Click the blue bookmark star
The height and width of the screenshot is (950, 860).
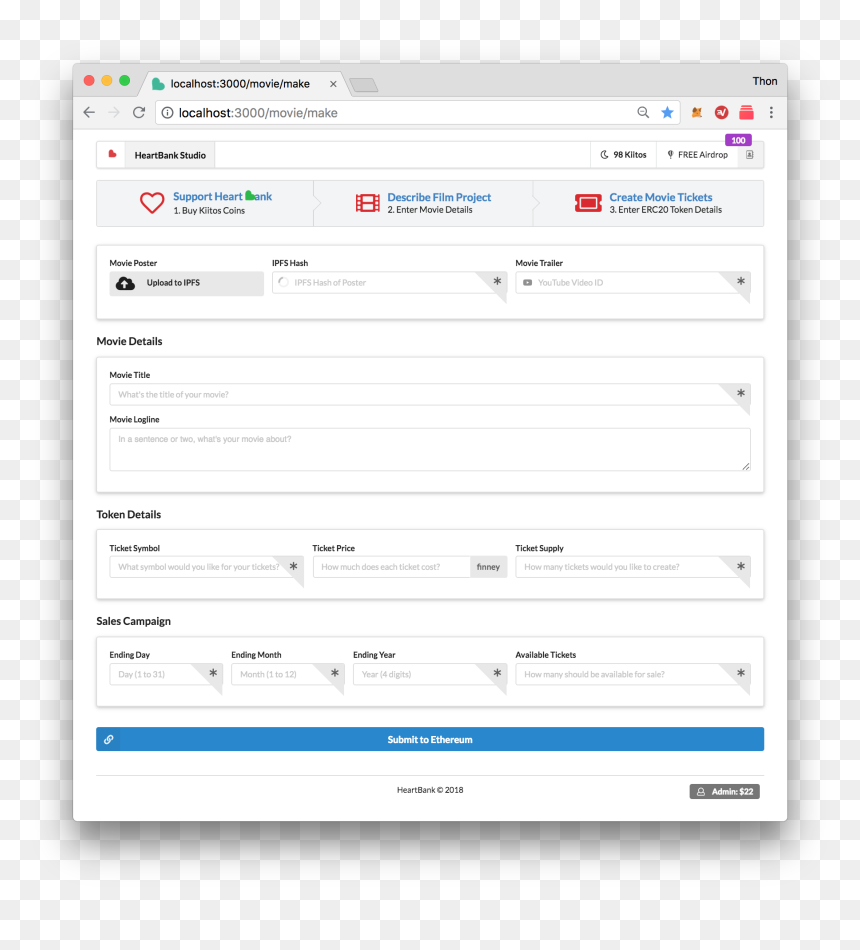(x=667, y=112)
